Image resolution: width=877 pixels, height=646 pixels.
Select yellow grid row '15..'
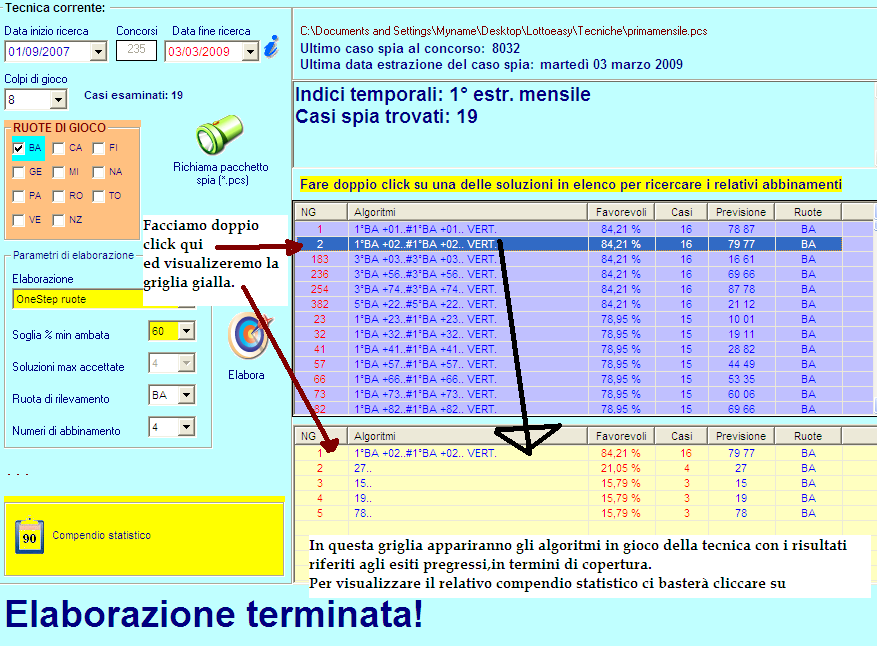tap(568, 483)
